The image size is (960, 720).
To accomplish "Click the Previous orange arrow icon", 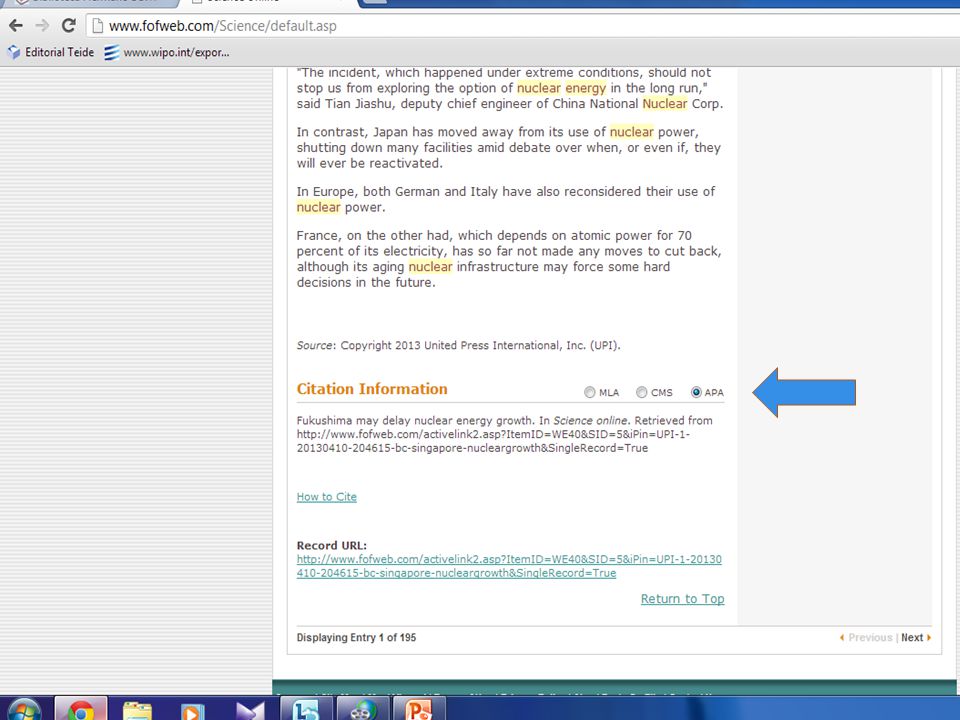I will pos(842,637).
